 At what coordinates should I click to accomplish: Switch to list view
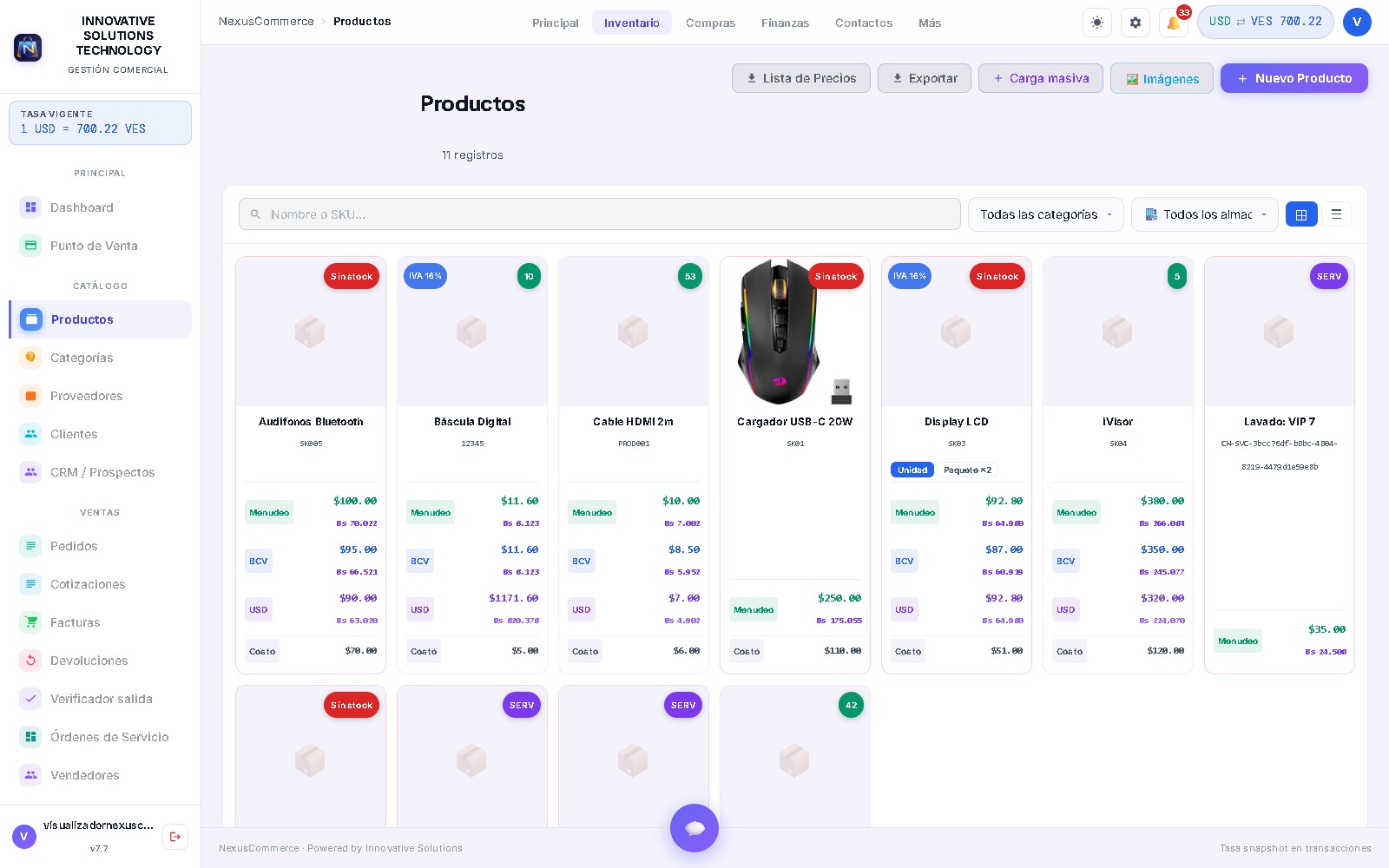click(1336, 214)
